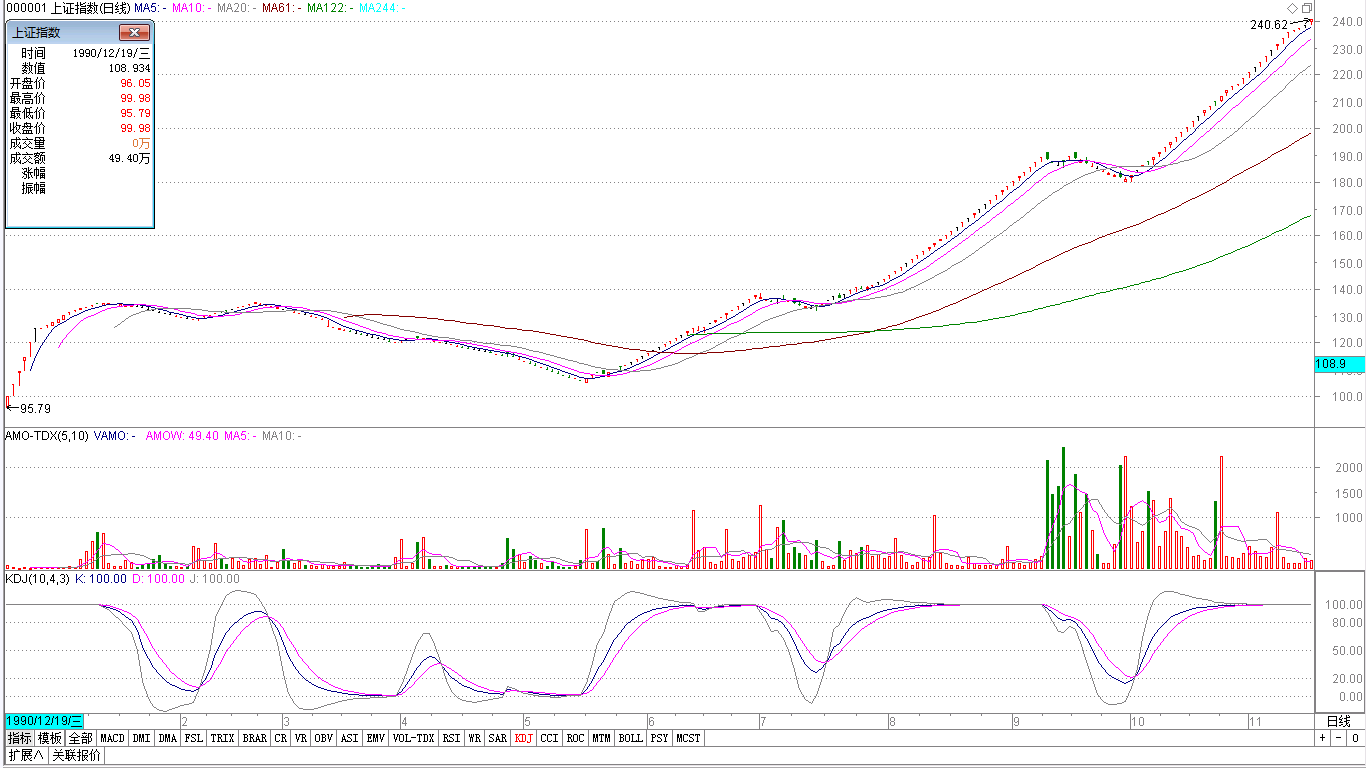This screenshot has height=768, width=1366.
Task: Select the ROC indicator
Action: pyautogui.click(x=575, y=738)
